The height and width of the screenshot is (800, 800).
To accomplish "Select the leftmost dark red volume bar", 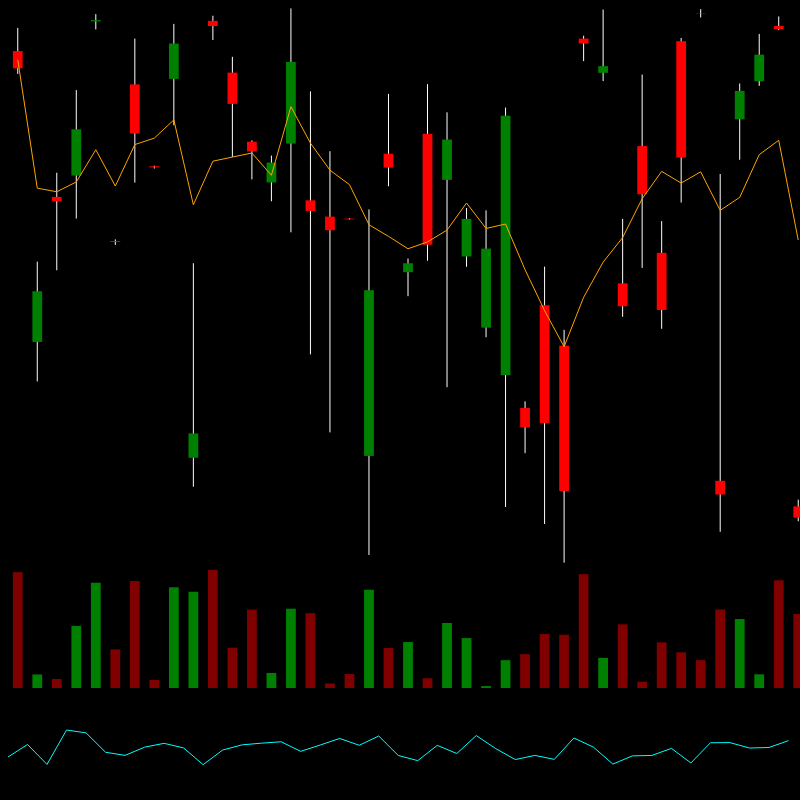I will pyautogui.click(x=17, y=629).
